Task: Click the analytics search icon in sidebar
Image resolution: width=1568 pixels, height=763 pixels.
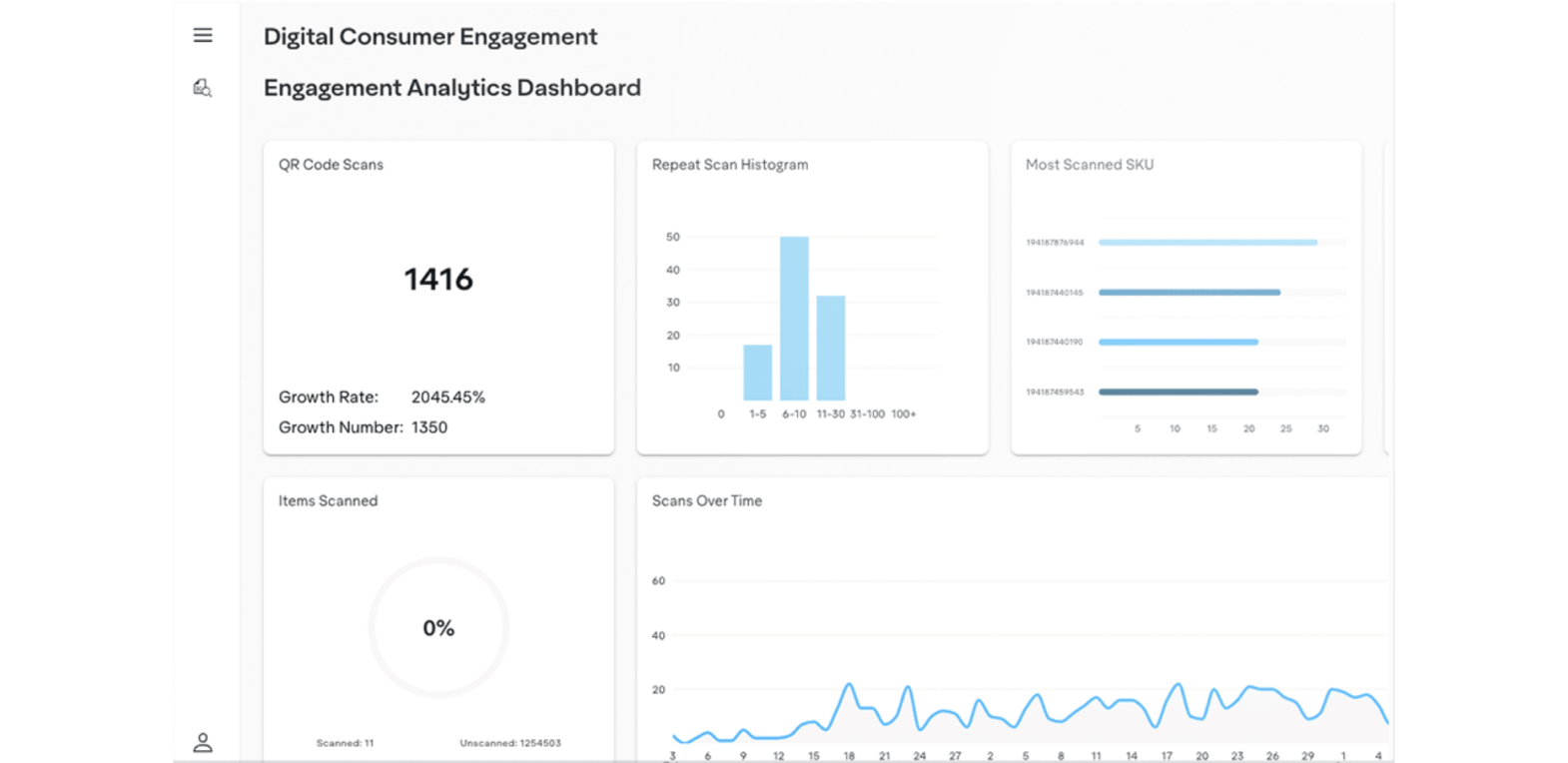Action: coord(203,88)
